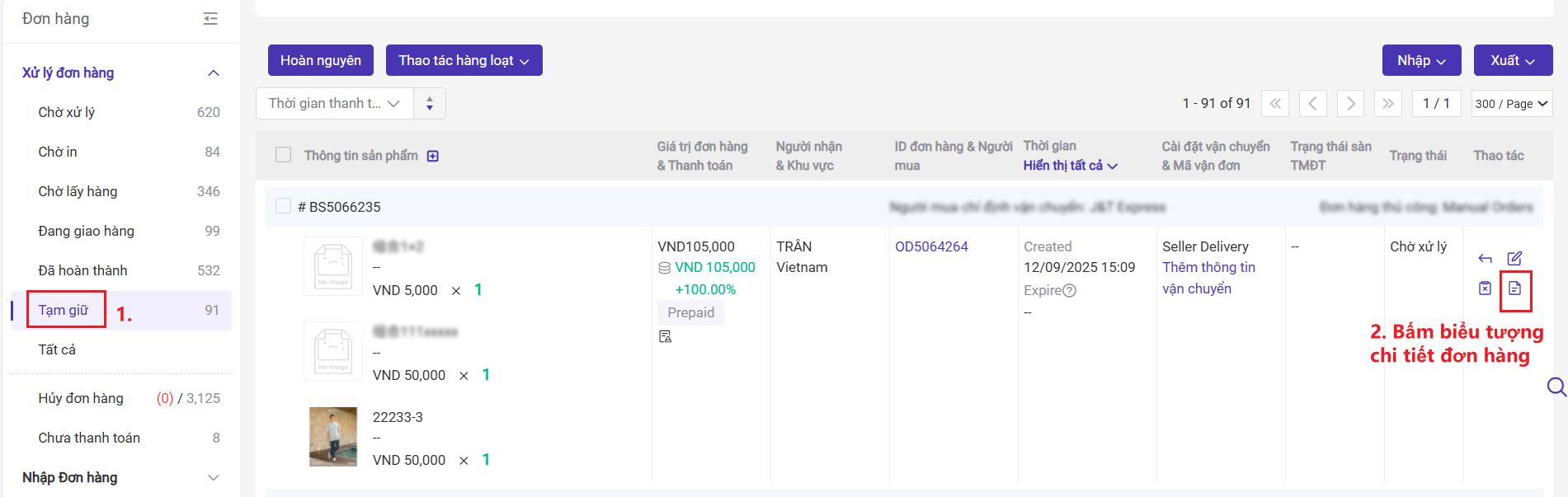1568x497 pixels.
Task: Open the 300 / Page size dropdown
Action: tap(1511, 104)
